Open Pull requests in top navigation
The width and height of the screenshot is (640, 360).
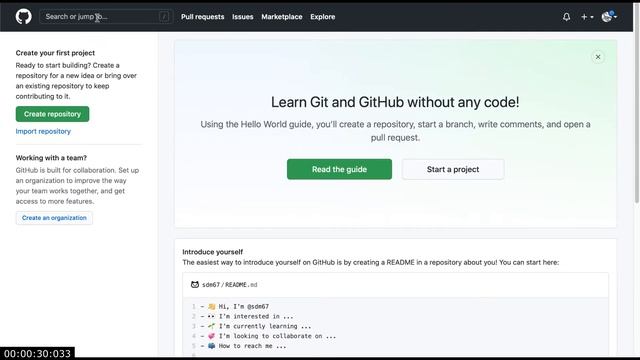202,17
